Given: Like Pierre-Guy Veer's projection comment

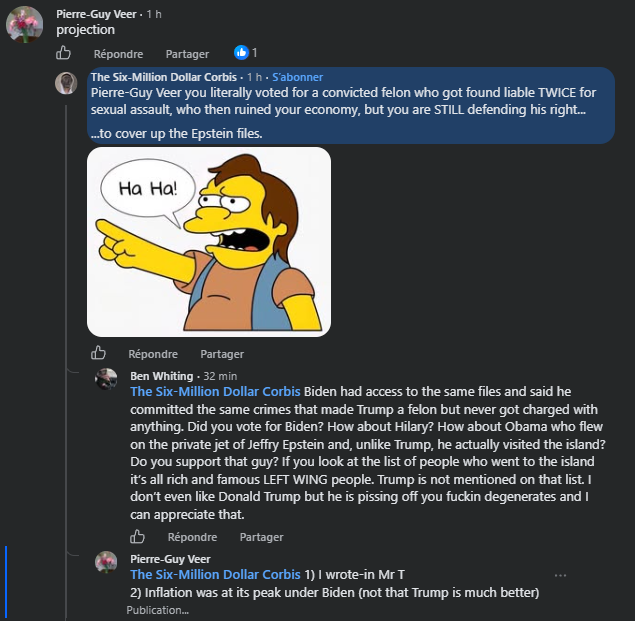Looking at the screenshot, I should point(63,53).
